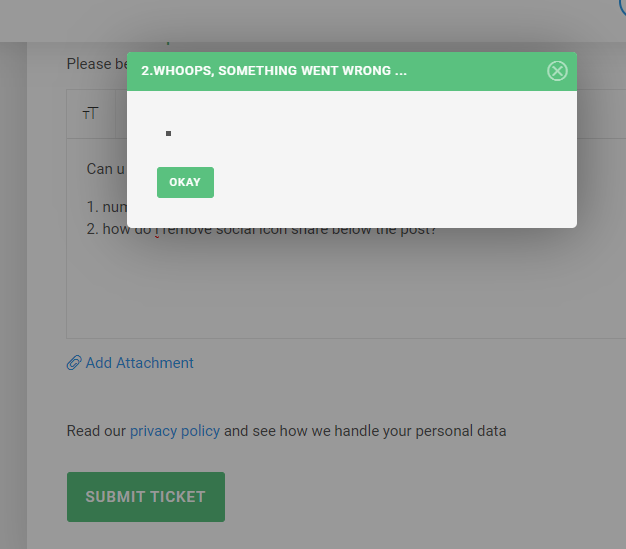The width and height of the screenshot is (626, 549).
Task: Open the privacy policy link
Action: pyautogui.click(x=175, y=431)
